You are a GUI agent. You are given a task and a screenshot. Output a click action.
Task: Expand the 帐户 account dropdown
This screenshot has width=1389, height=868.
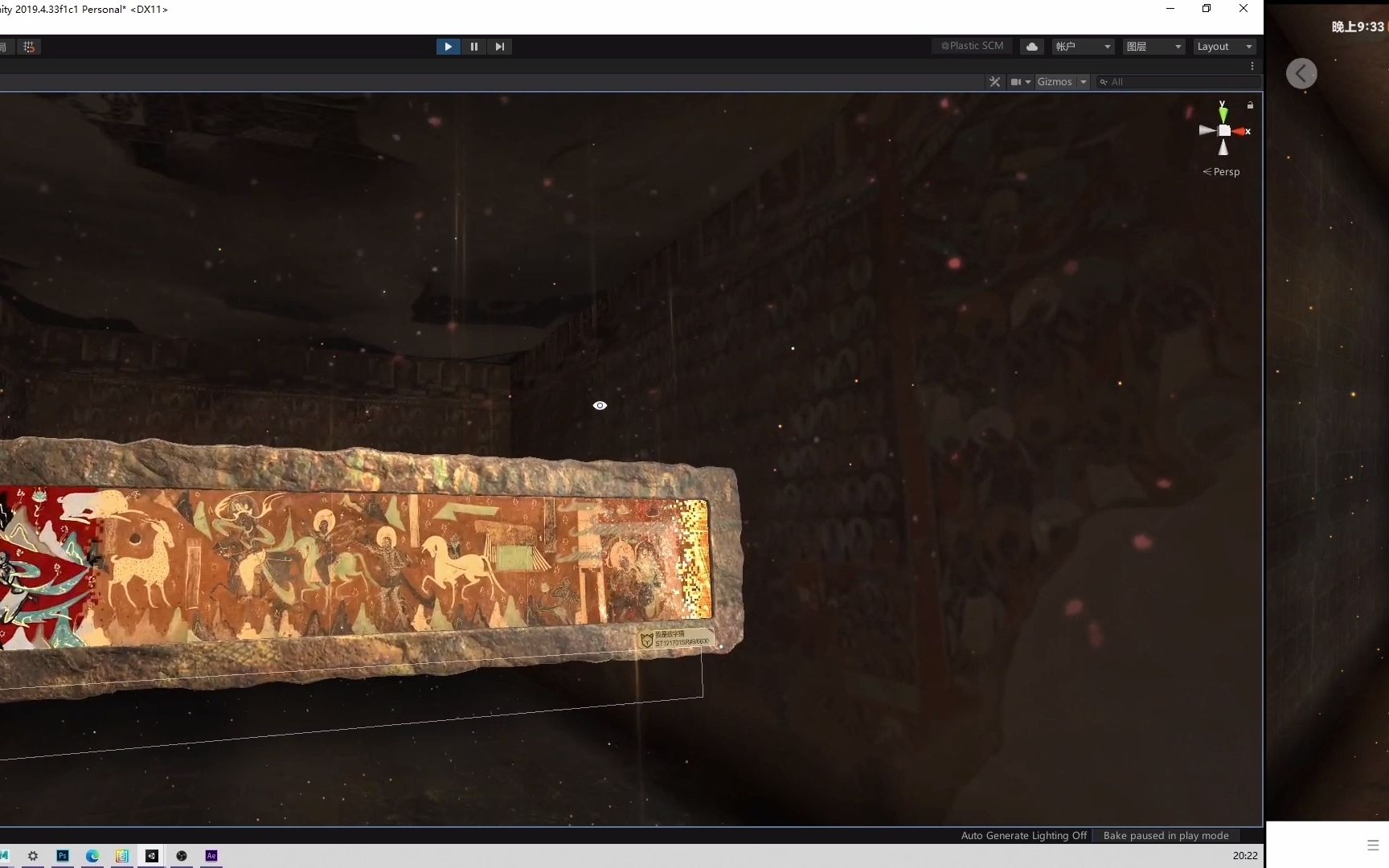tap(1083, 47)
